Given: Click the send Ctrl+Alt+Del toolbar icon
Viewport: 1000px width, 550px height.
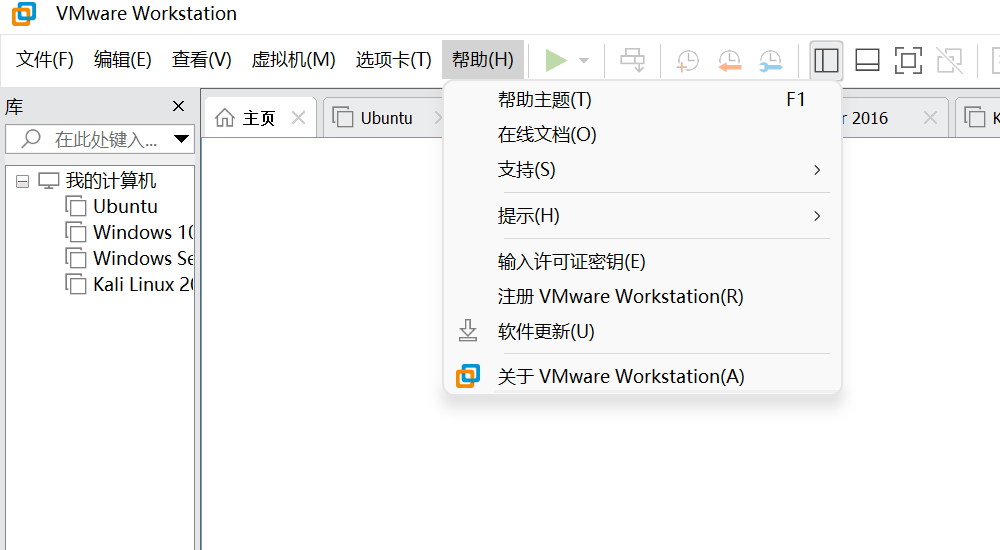Looking at the screenshot, I should 633,61.
